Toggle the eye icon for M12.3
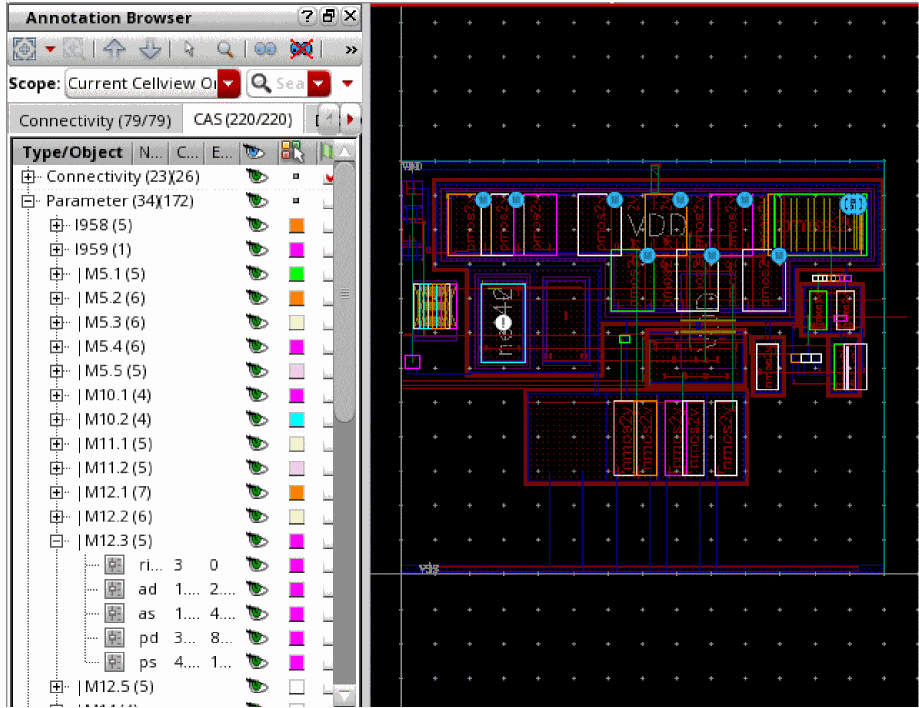 258,541
